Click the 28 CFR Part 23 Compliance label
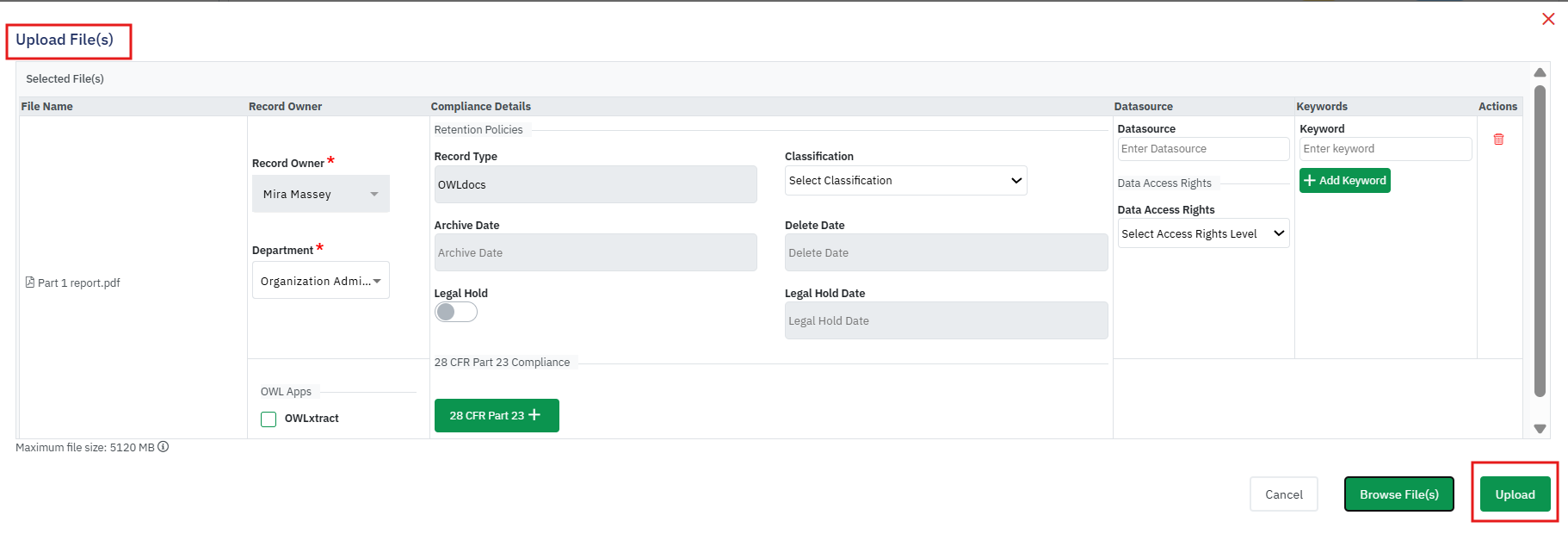The width and height of the screenshot is (1568, 534). (x=502, y=363)
